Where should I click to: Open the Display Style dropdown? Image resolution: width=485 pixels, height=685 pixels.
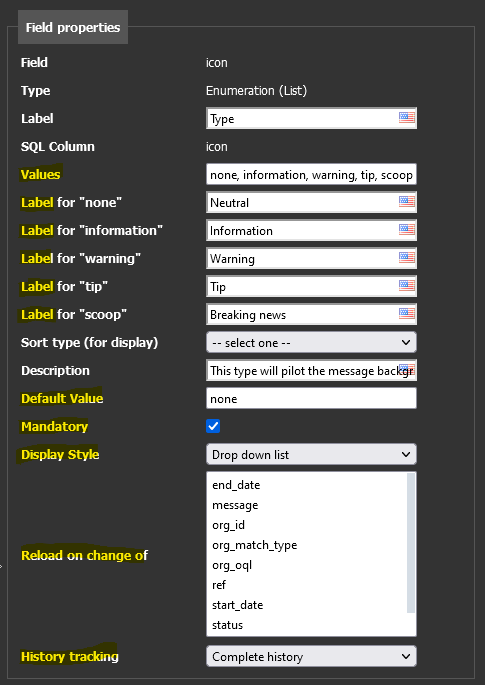[x=311, y=454]
